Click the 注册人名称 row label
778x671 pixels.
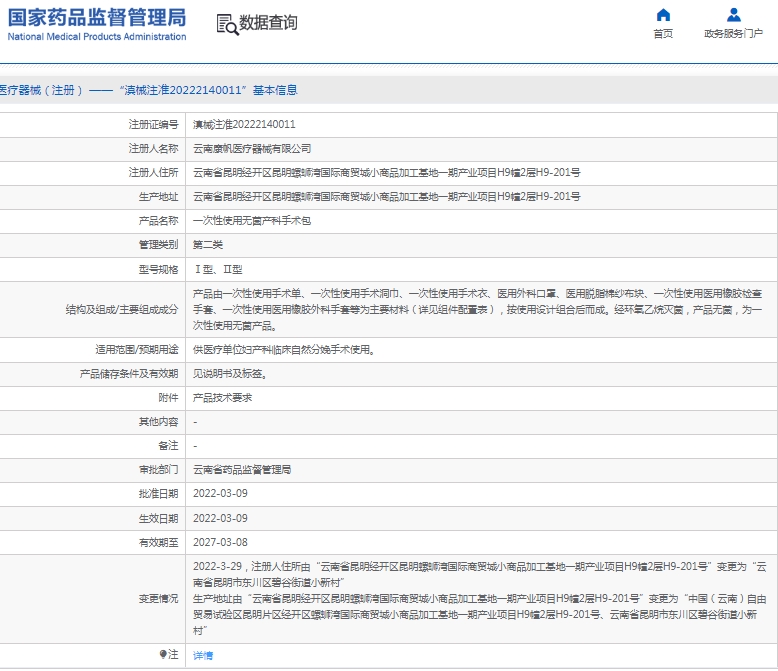(x=153, y=148)
